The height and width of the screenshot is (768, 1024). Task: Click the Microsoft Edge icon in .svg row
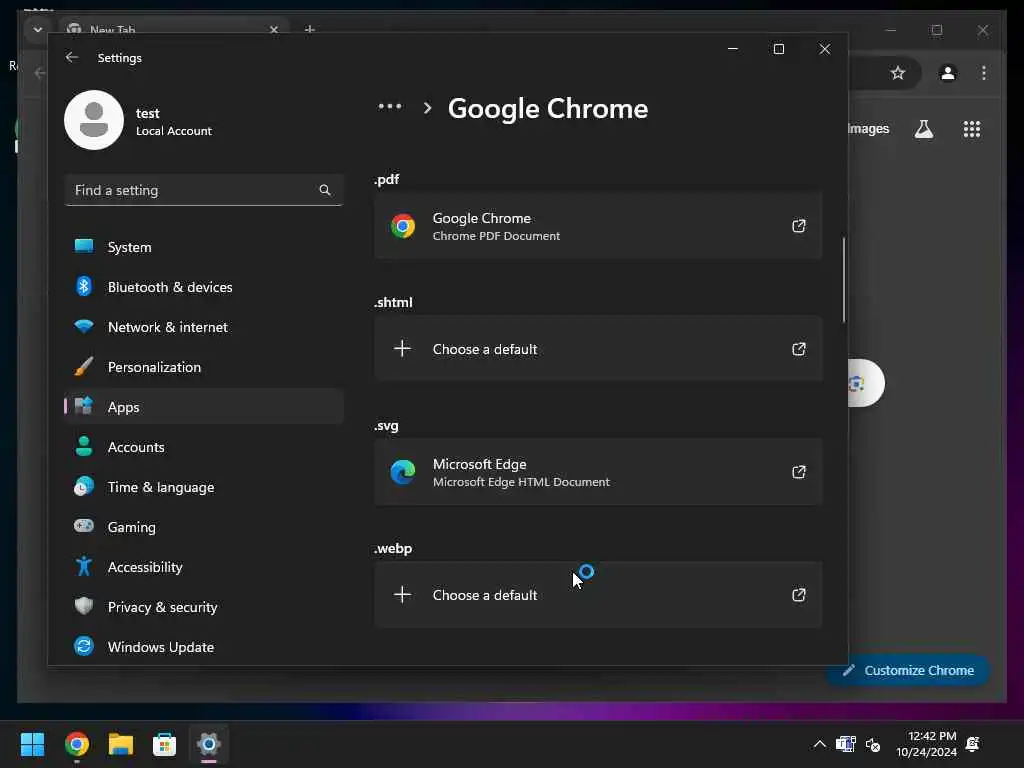[403, 472]
